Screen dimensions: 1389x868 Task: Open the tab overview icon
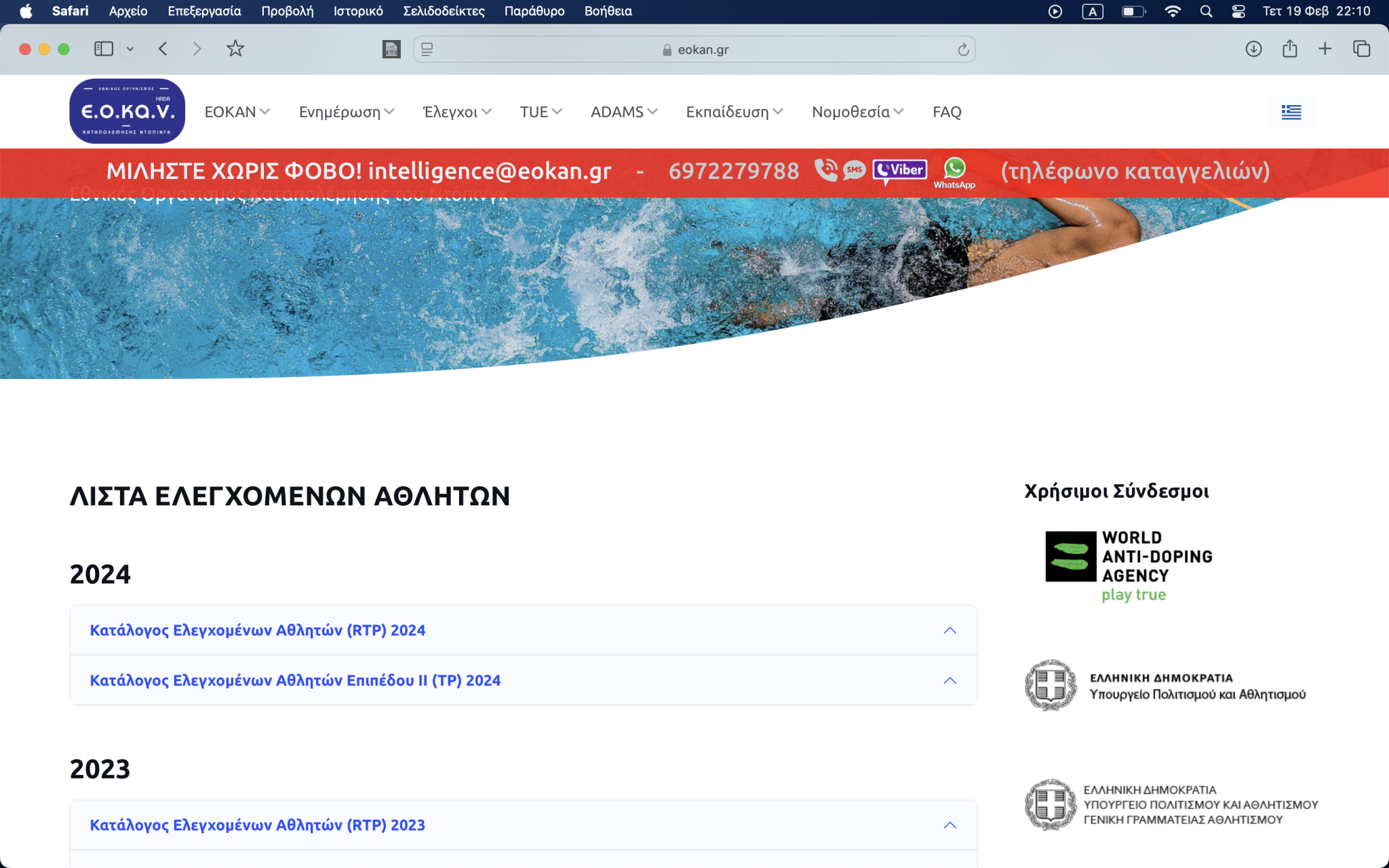point(1361,49)
